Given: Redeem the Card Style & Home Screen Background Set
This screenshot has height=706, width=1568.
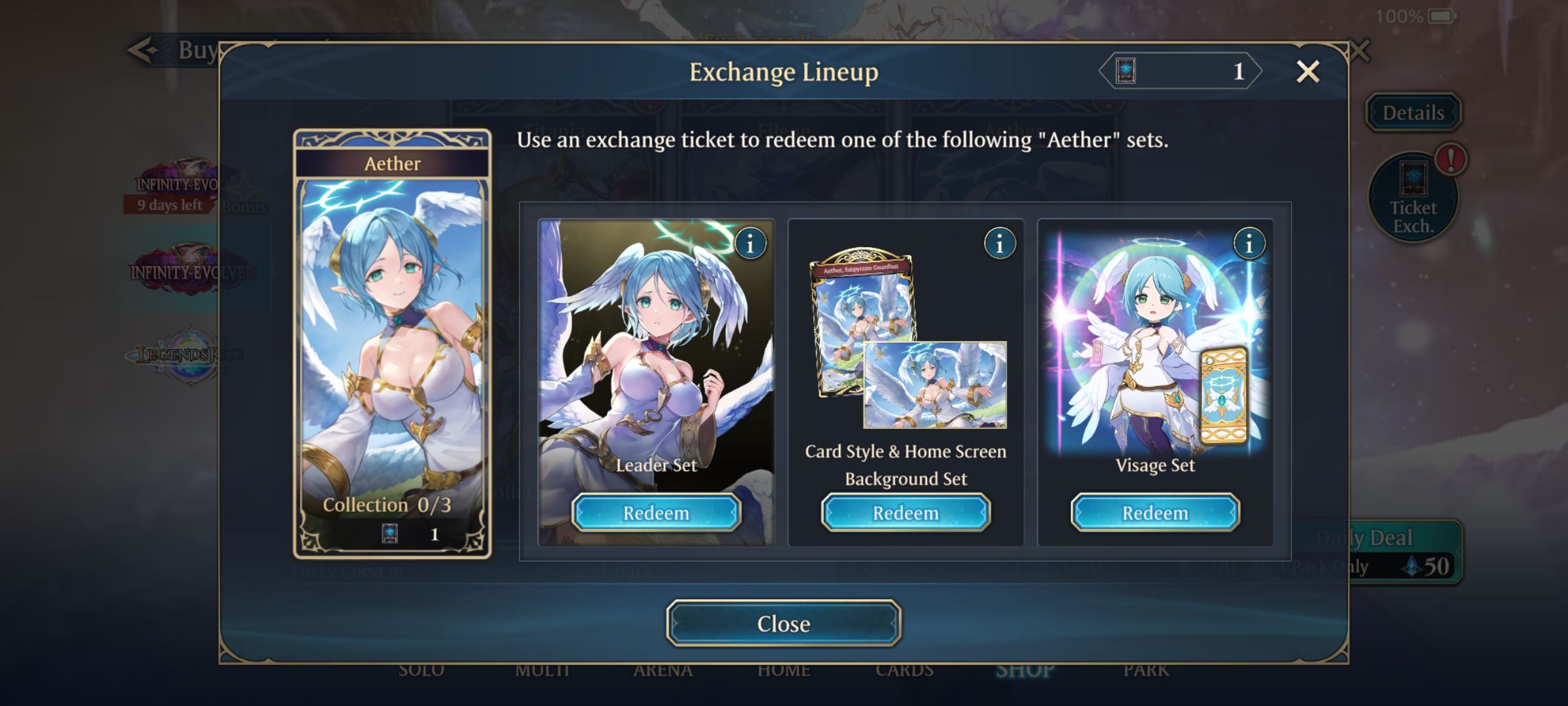Looking at the screenshot, I should tap(906, 513).
